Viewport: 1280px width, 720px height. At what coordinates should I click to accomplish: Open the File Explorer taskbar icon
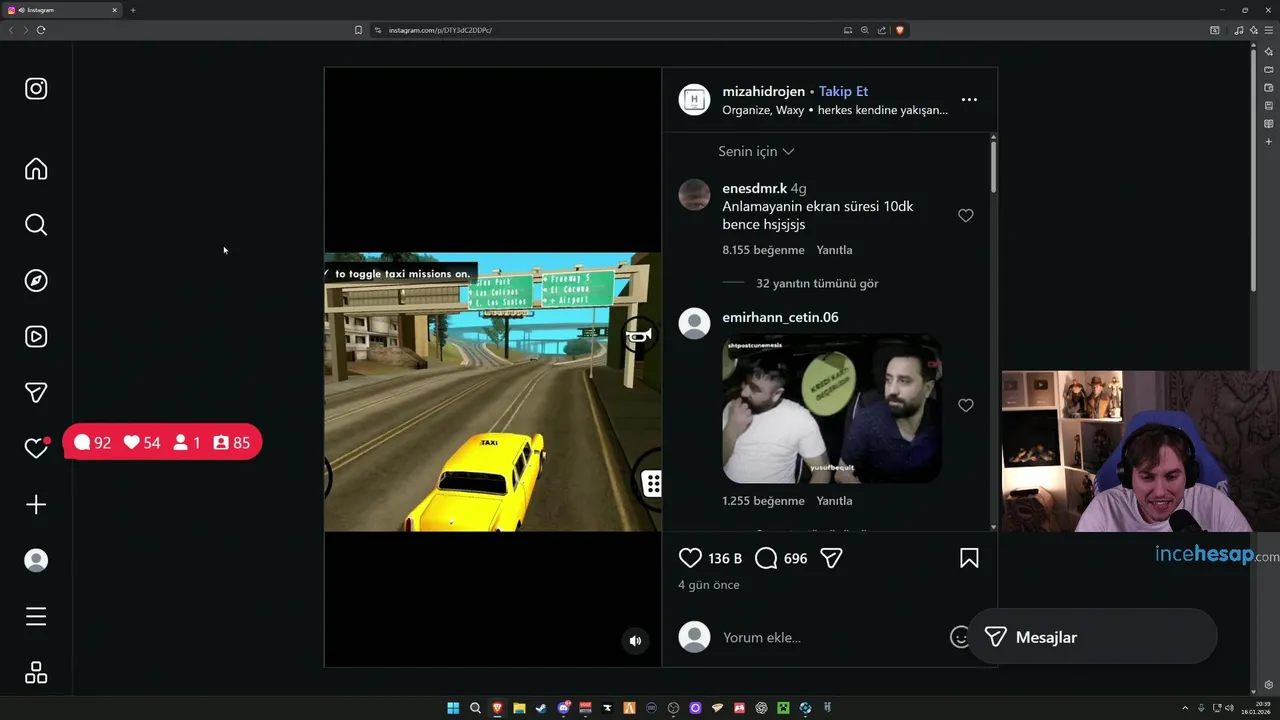click(519, 708)
